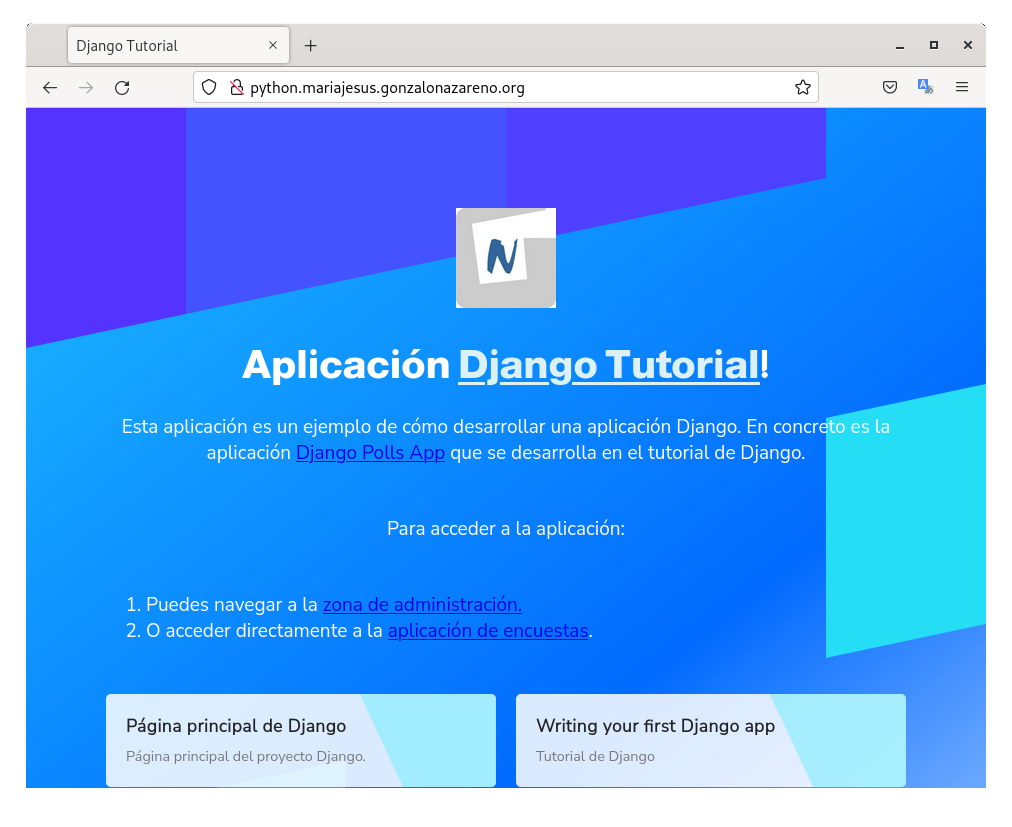Bookmark this page with star icon
The height and width of the screenshot is (827, 1012).
tap(802, 88)
